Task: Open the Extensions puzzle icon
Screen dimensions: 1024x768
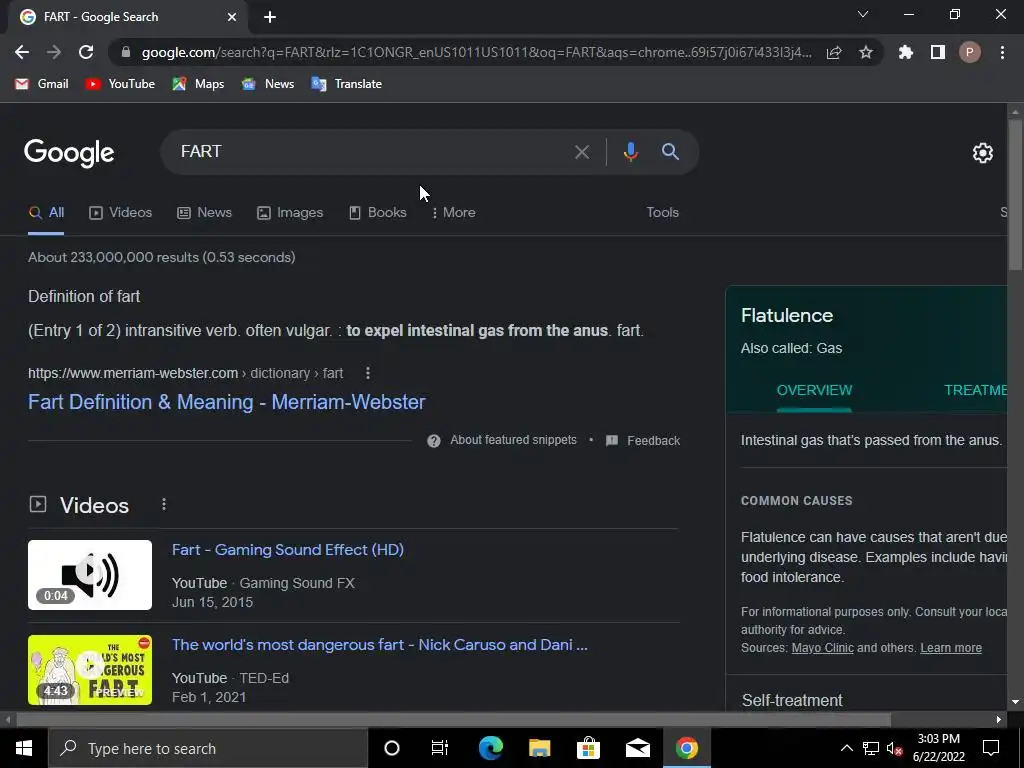Action: [x=906, y=52]
